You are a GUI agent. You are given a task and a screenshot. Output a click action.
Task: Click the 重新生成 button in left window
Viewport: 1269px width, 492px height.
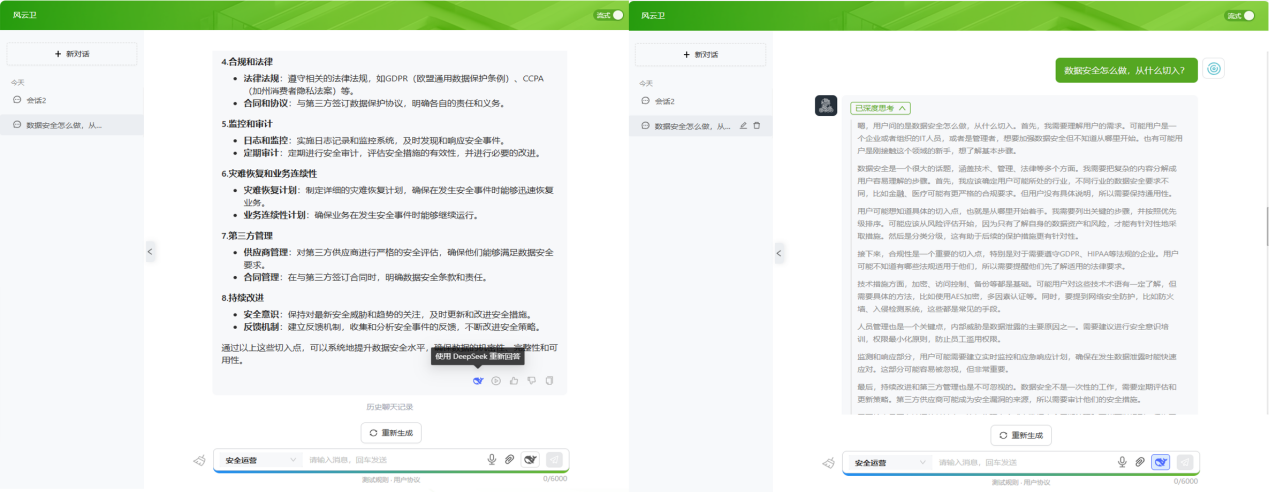point(391,433)
